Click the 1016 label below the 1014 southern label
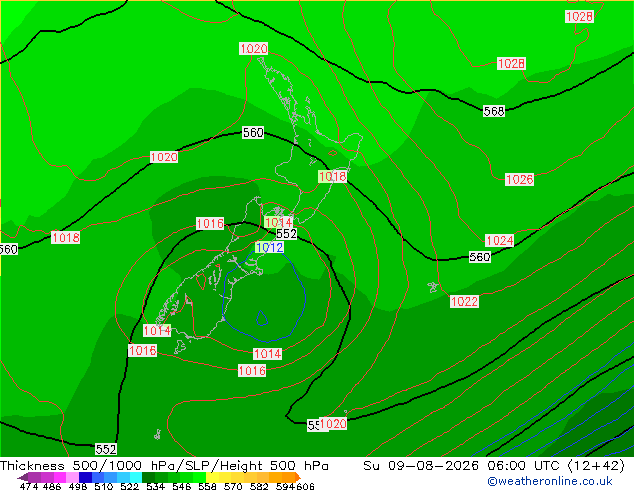Image resolution: width=634 pixels, height=490 pixels. [x=252, y=370]
